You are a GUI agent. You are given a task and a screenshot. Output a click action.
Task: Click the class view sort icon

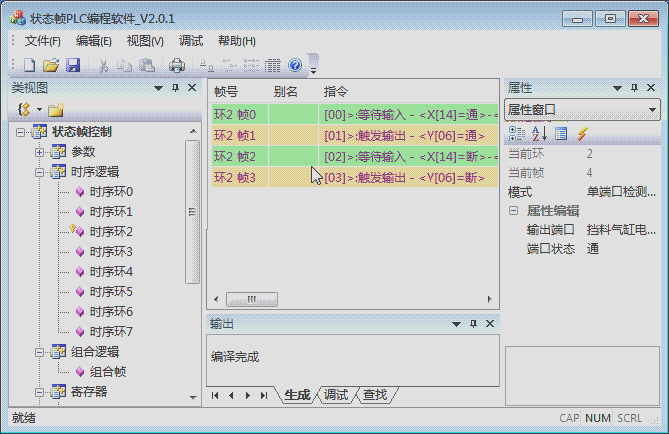[x=24, y=110]
